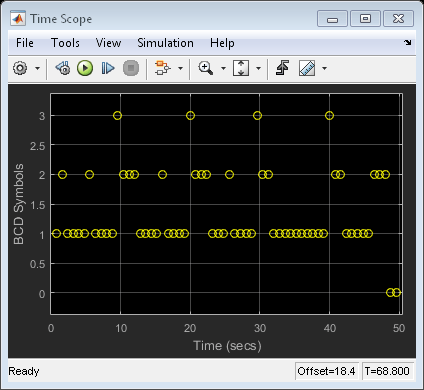
Task: Expand the axis scaling dropdown arrow
Action: 258,68
